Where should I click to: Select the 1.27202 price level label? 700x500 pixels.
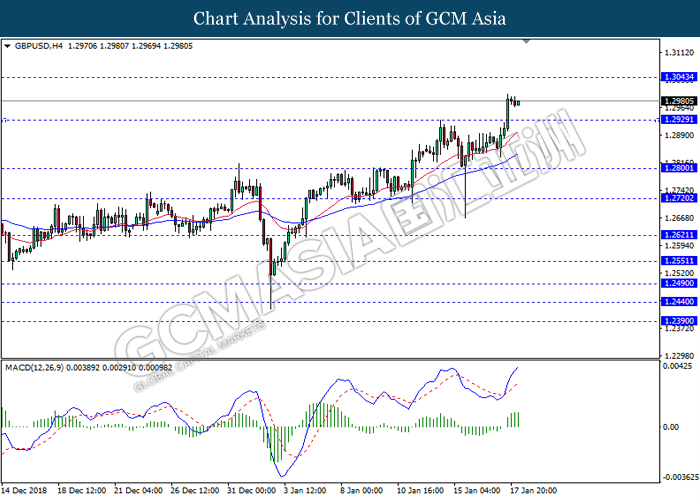click(x=679, y=198)
